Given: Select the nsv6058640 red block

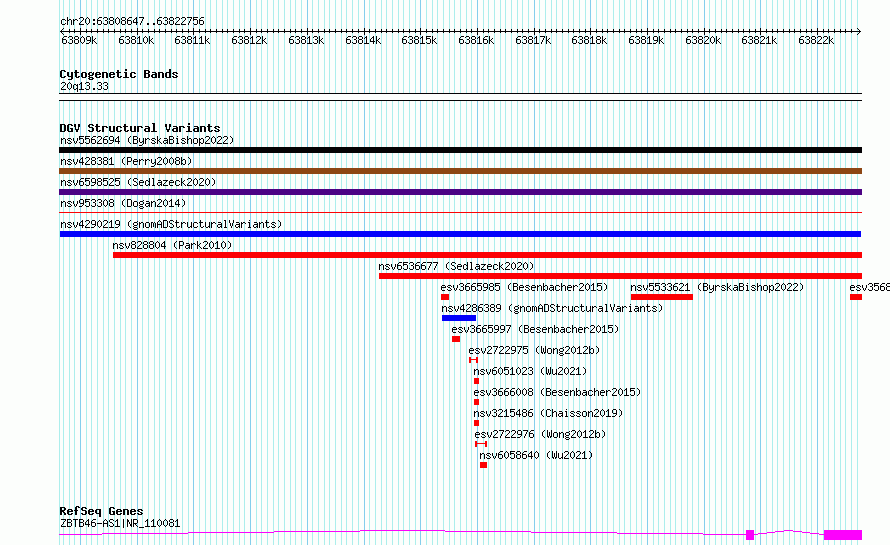Looking at the screenshot, I should tap(483, 465).
